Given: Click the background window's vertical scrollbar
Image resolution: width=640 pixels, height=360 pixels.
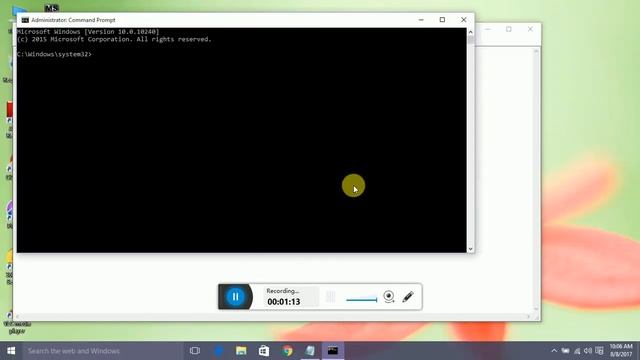Looking at the screenshot, I should [x=536, y=180].
